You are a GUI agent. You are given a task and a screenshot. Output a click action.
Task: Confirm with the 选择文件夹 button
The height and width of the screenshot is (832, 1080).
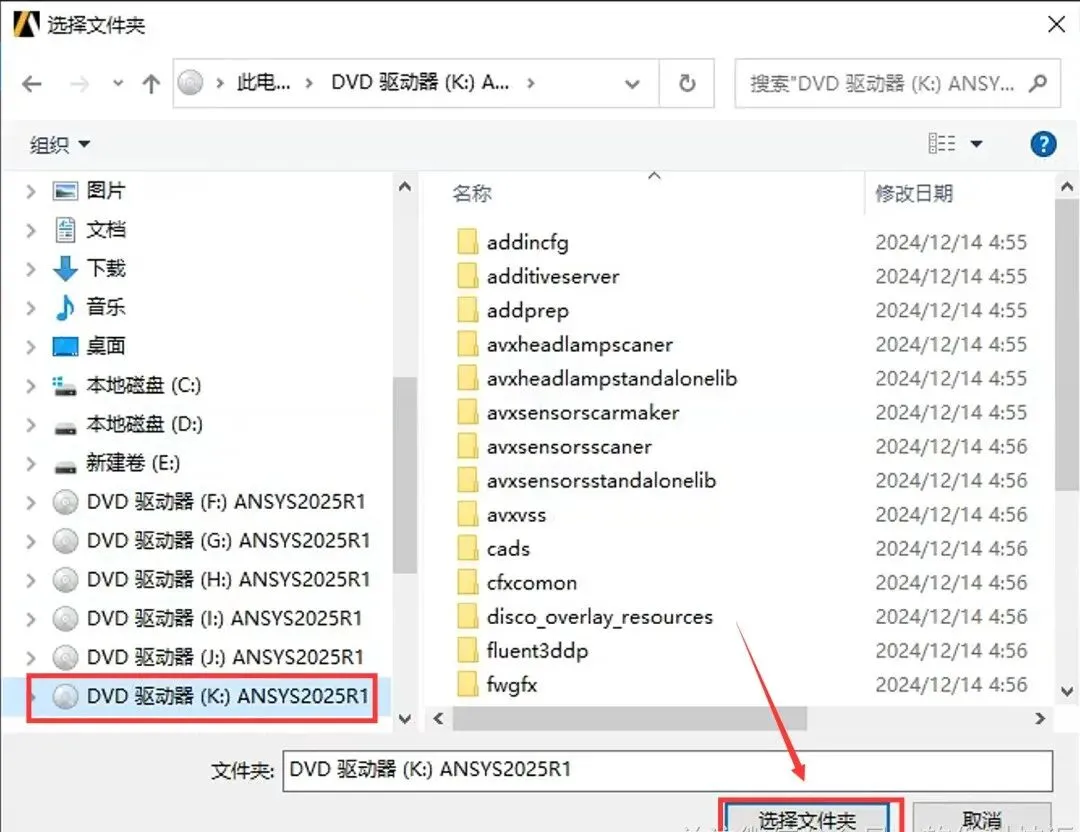coord(808,818)
